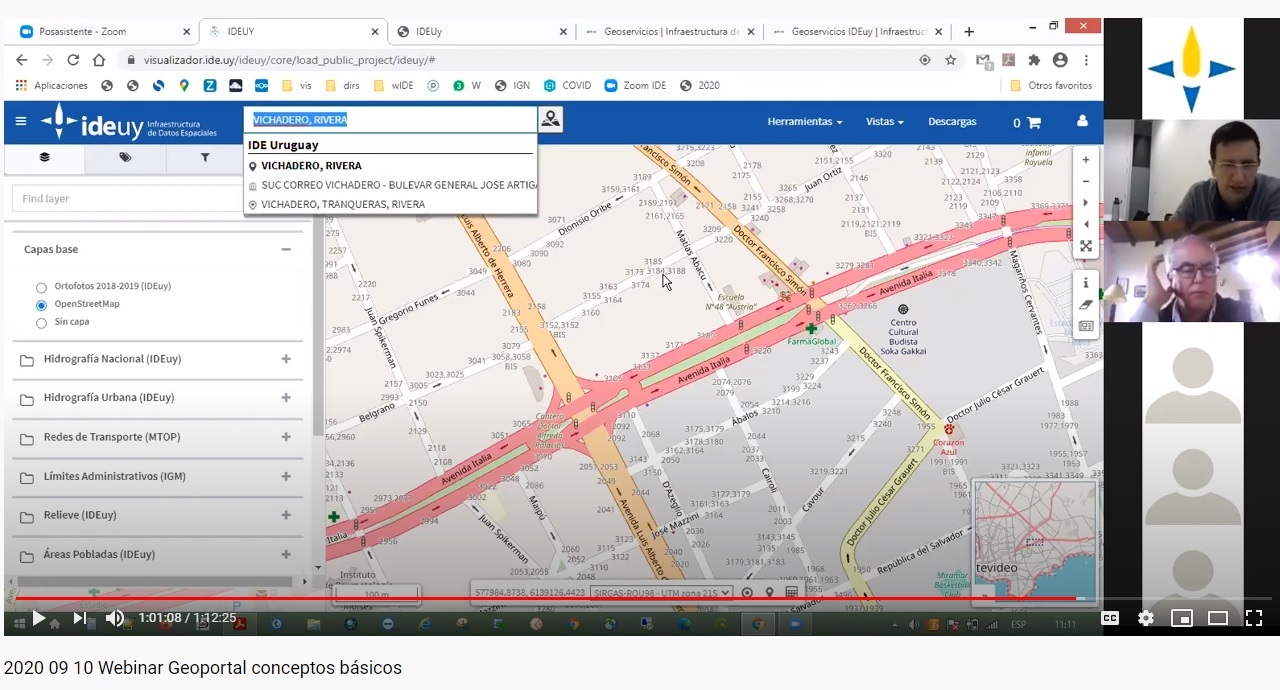Bookmark this page with the star icon
Image resolution: width=1280 pixels, height=690 pixels.
click(x=950, y=60)
